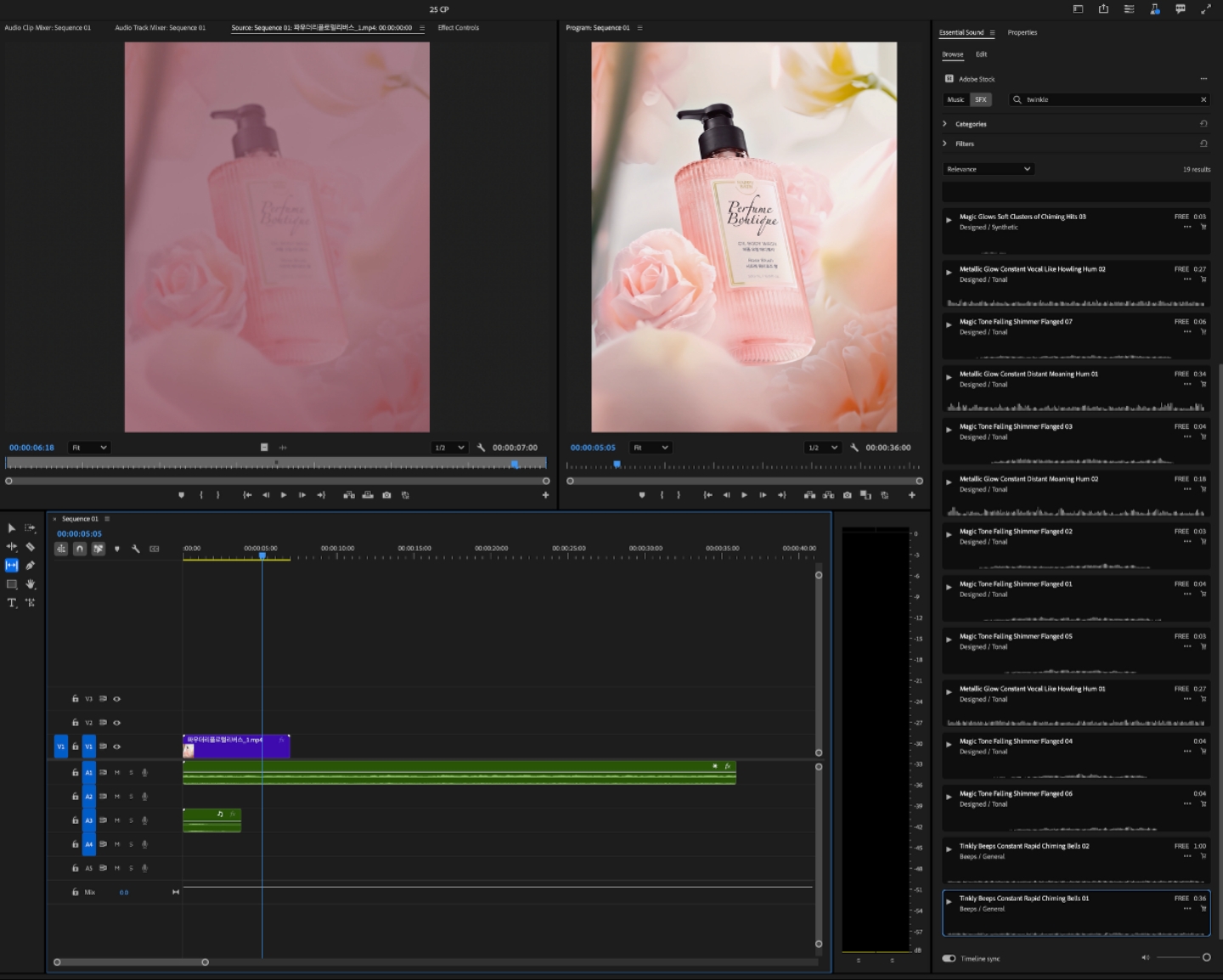Viewport: 1223px width, 980px height.
Task: Click the timeline horizontal zoom scrollbar
Action: point(131,962)
